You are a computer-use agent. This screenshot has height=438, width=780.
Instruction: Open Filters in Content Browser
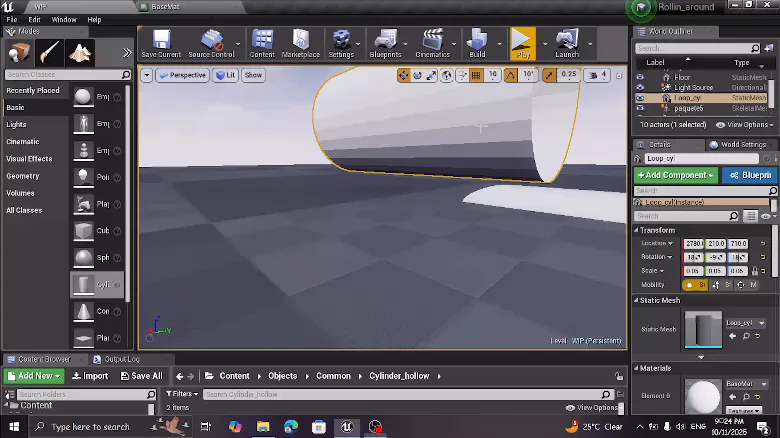182,394
